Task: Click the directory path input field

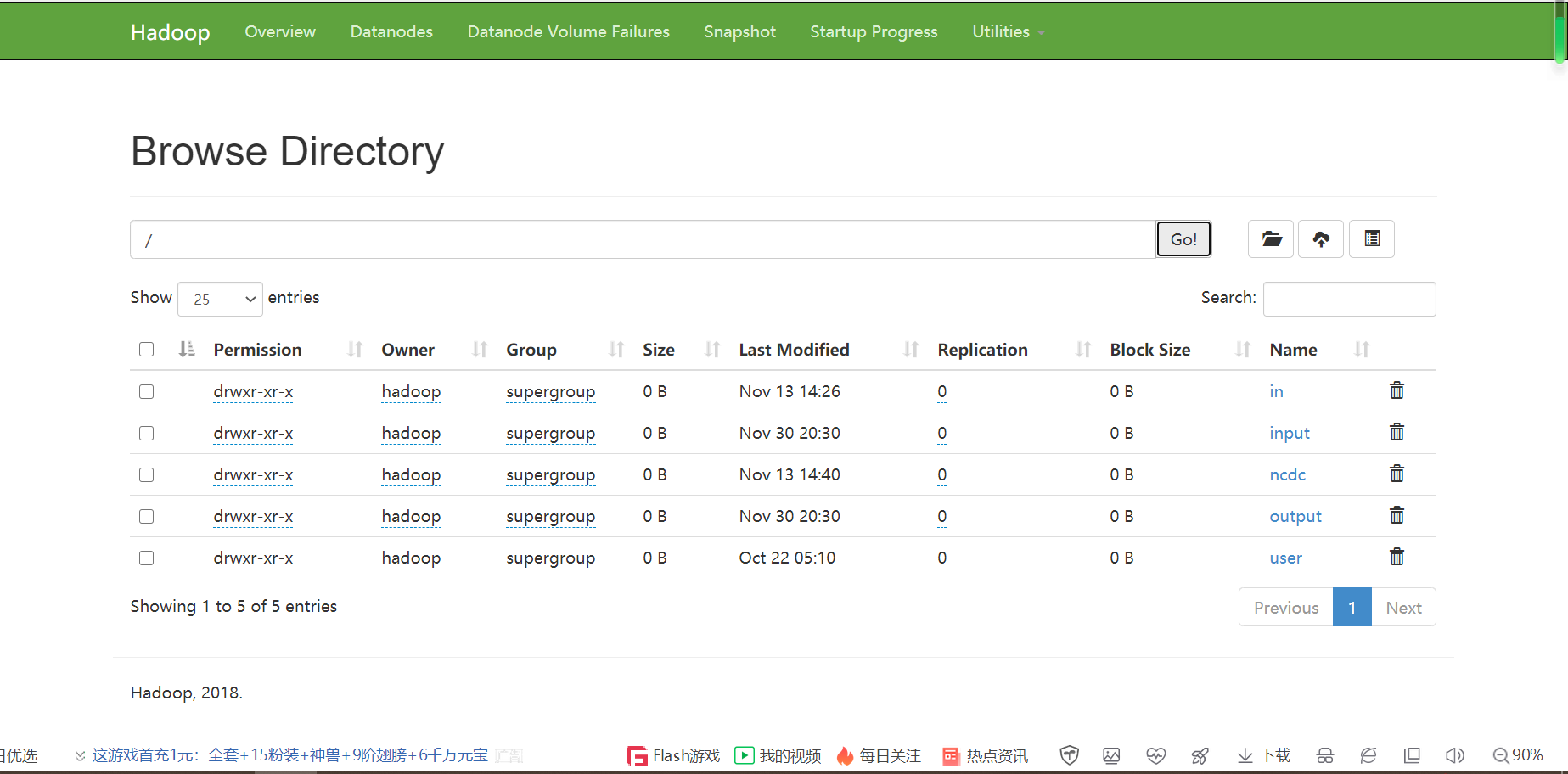Action: tap(643, 239)
